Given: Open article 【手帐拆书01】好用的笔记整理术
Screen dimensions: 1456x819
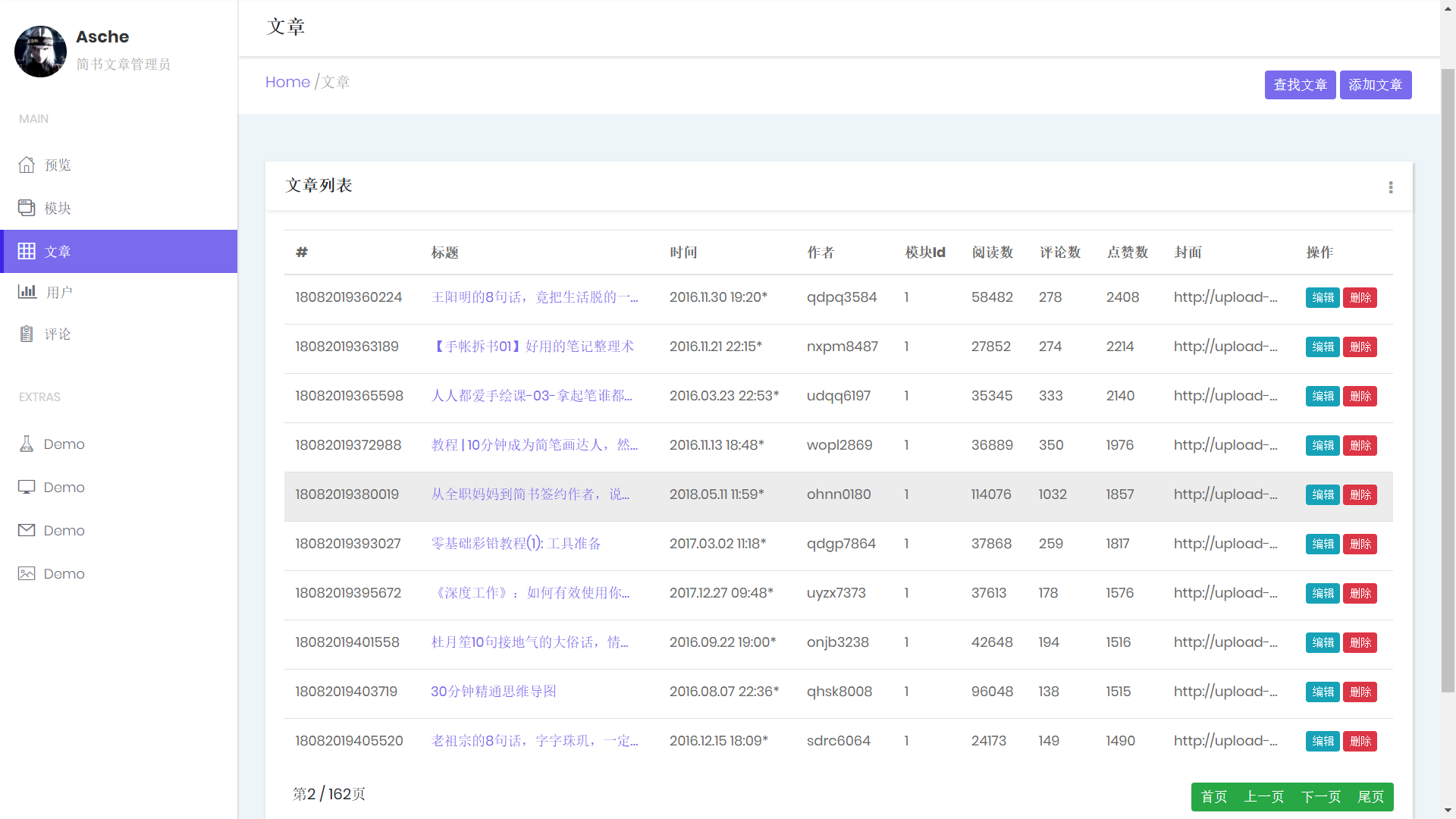Looking at the screenshot, I should [532, 347].
